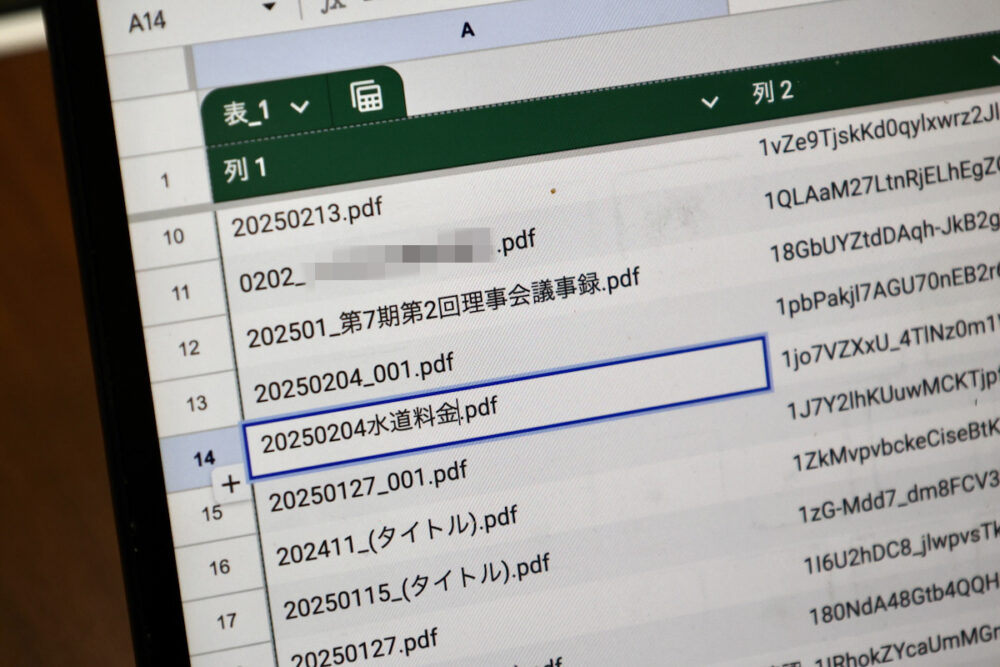Open the Name box dropdown arrow
The height and width of the screenshot is (667, 1000).
268,7
